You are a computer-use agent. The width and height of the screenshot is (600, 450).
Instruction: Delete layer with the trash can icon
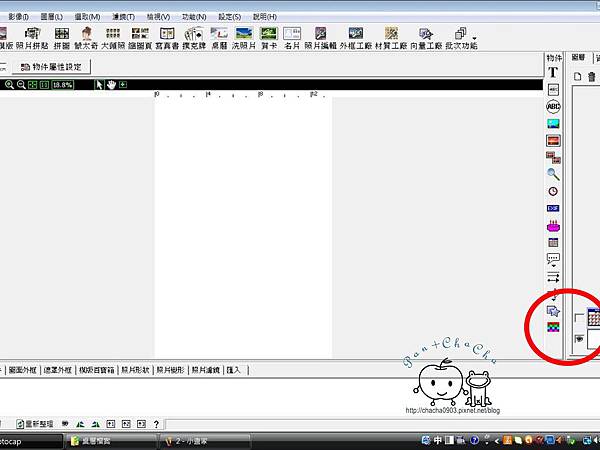point(592,77)
